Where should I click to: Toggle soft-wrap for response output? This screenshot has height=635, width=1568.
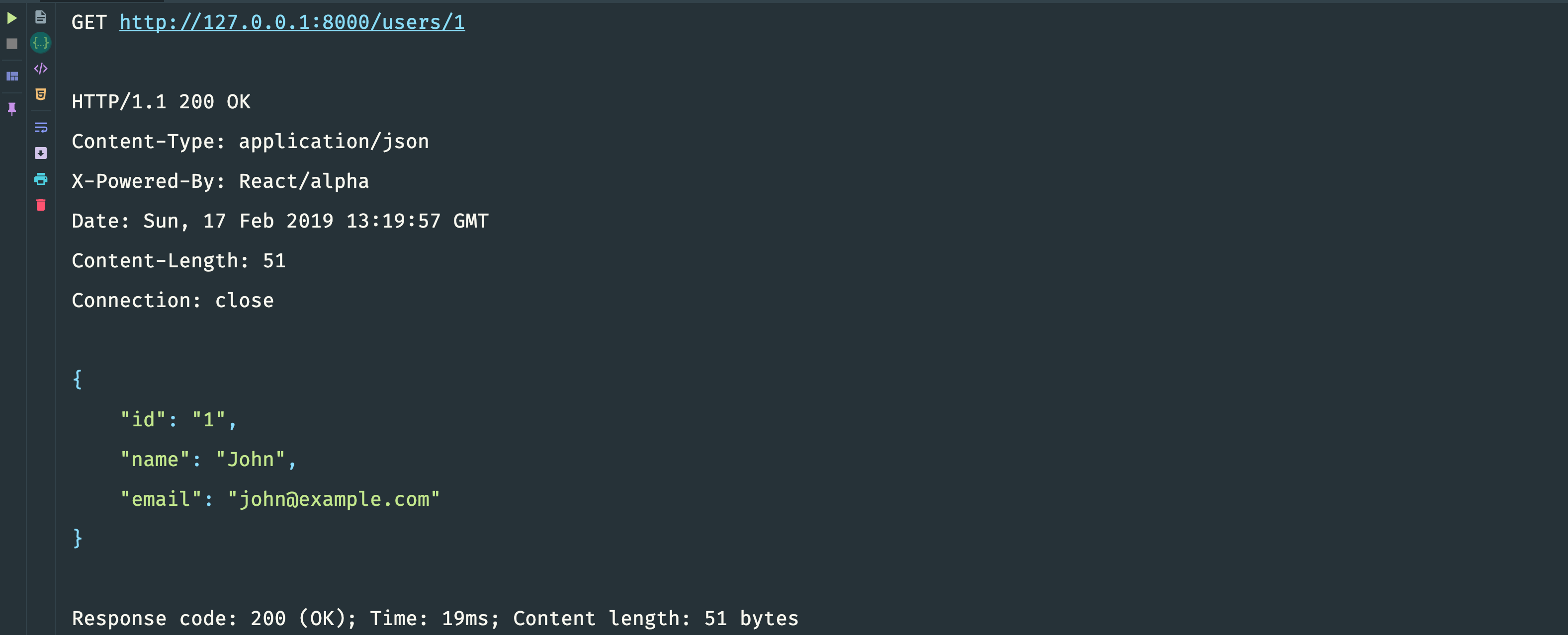click(41, 127)
